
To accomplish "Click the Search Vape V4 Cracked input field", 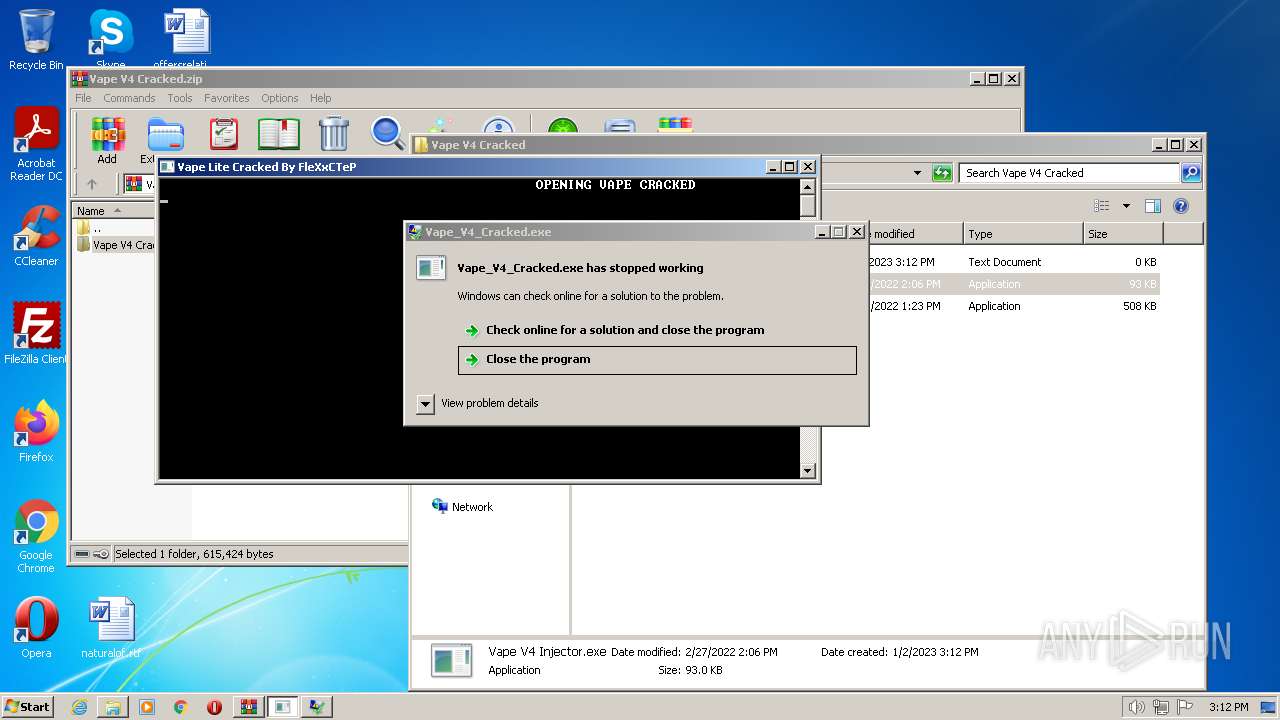I will pos(1069,173).
